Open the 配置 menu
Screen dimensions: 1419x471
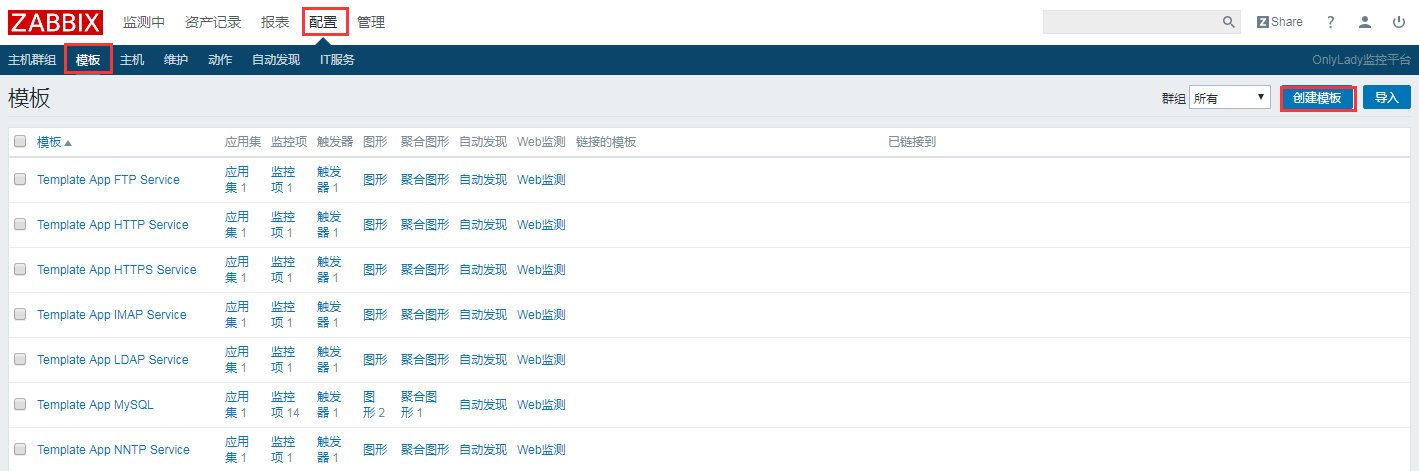click(x=323, y=22)
